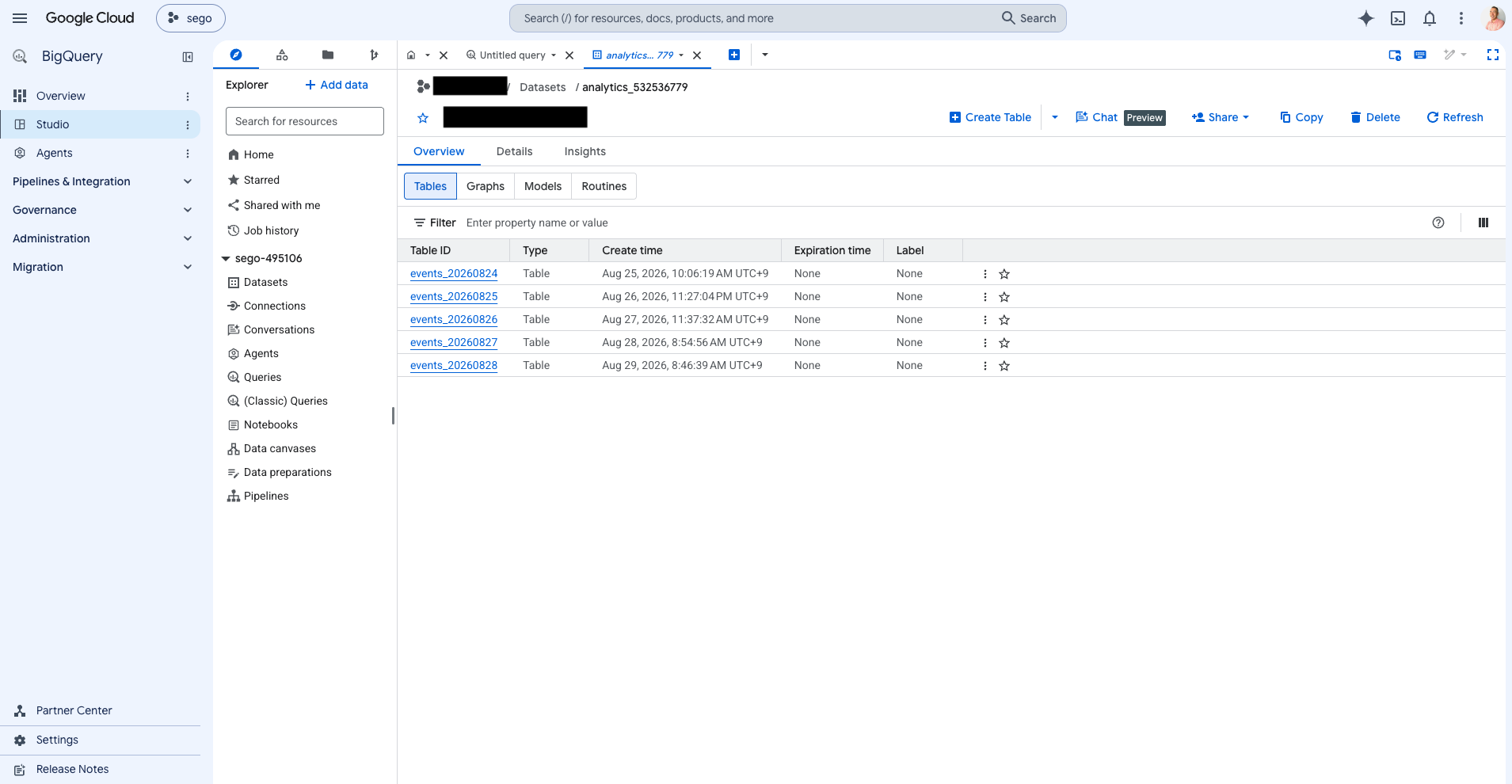Viewport: 1512px width, 784px height.
Task: Open the folder icon tab in Explorer
Action: pos(328,55)
